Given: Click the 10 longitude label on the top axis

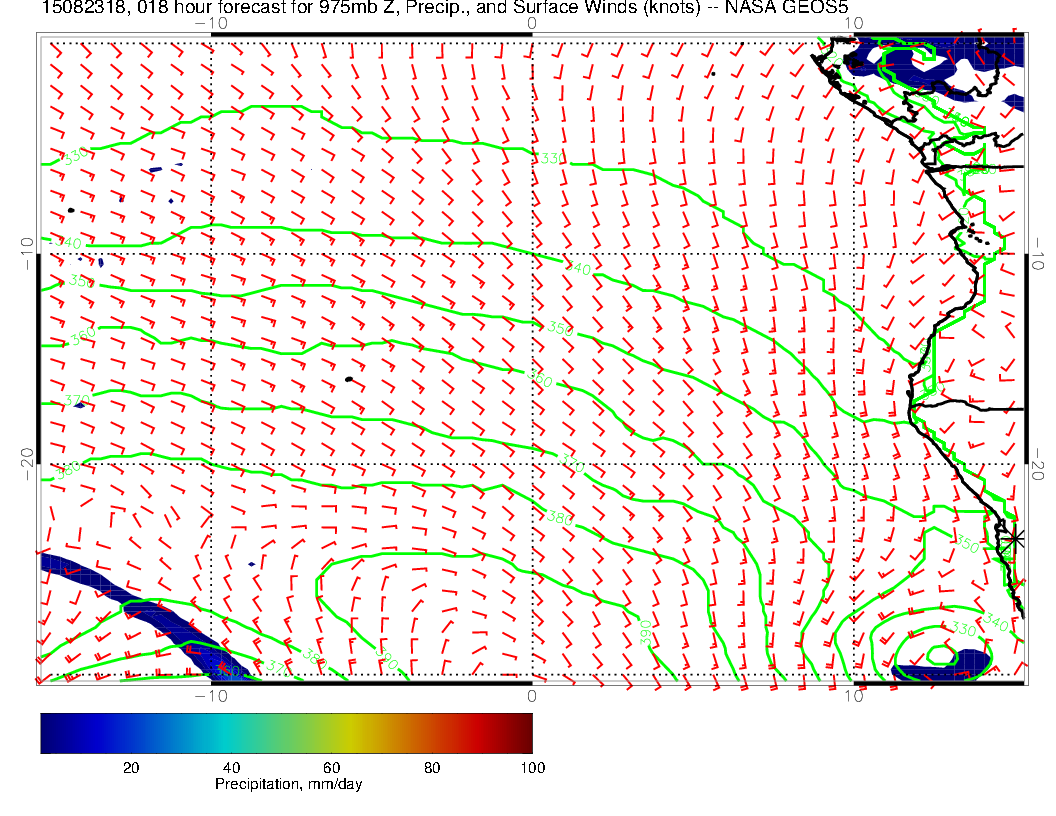Looking at the screenshot, I should click(853, 22).
